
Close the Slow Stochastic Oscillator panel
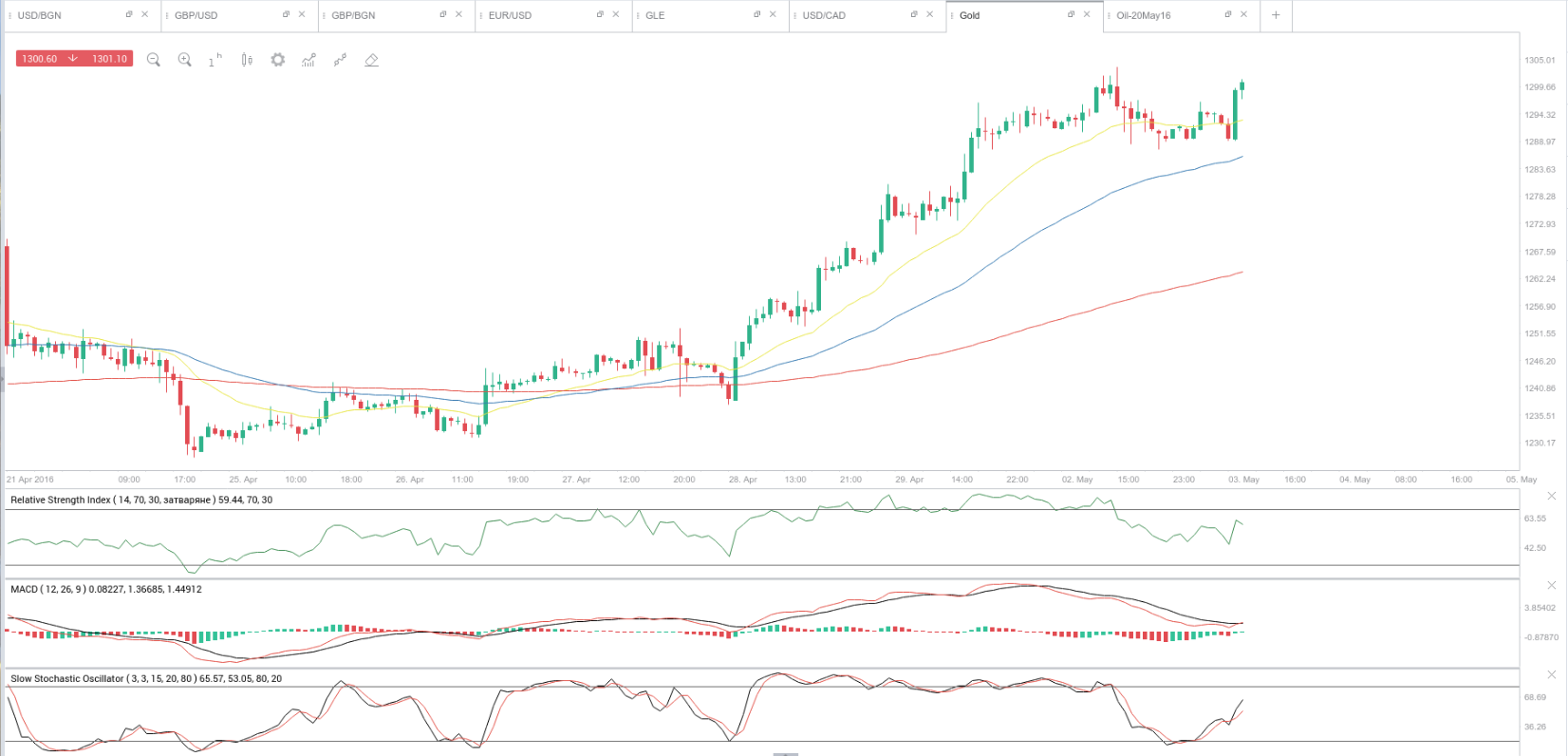point(1552,674)
